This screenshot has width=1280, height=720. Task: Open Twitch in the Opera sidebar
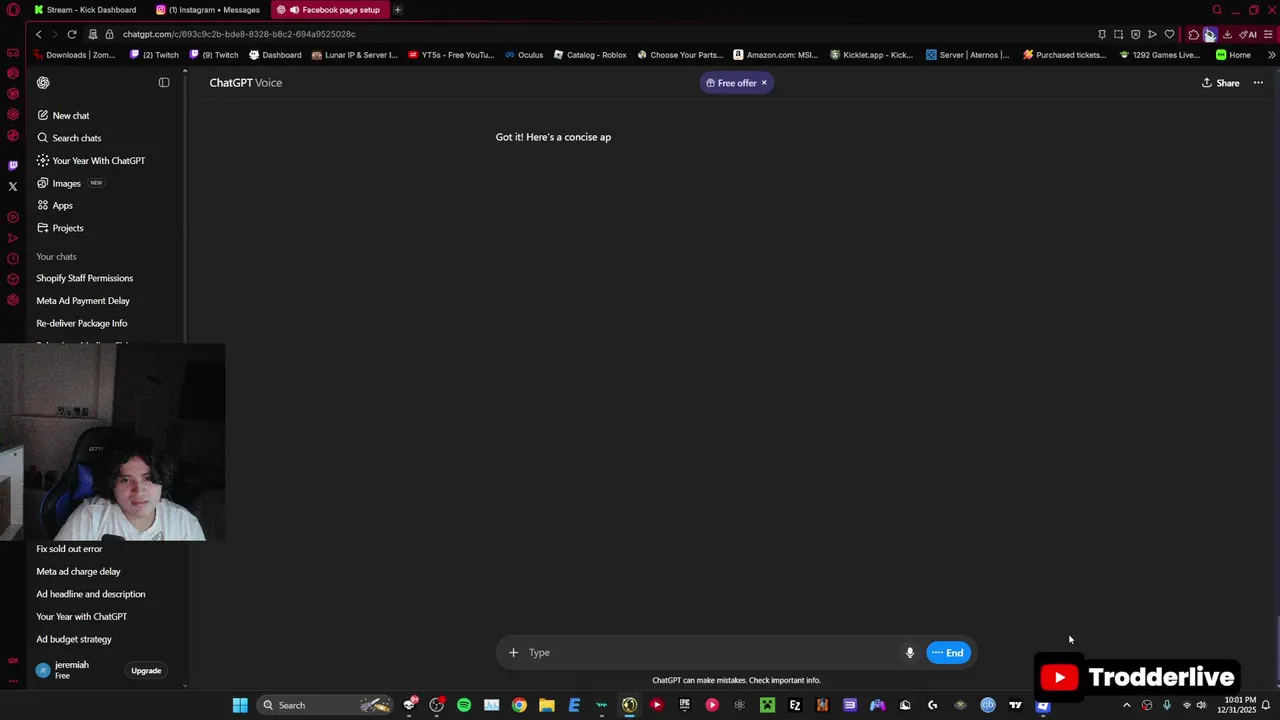pos(13,165)
